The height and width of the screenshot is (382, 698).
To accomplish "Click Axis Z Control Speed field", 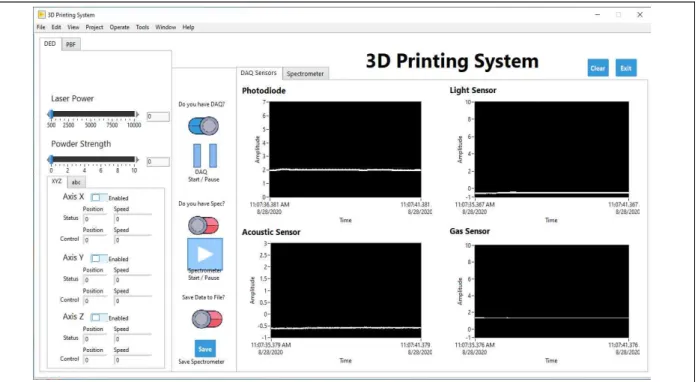I will coord(133,360).
